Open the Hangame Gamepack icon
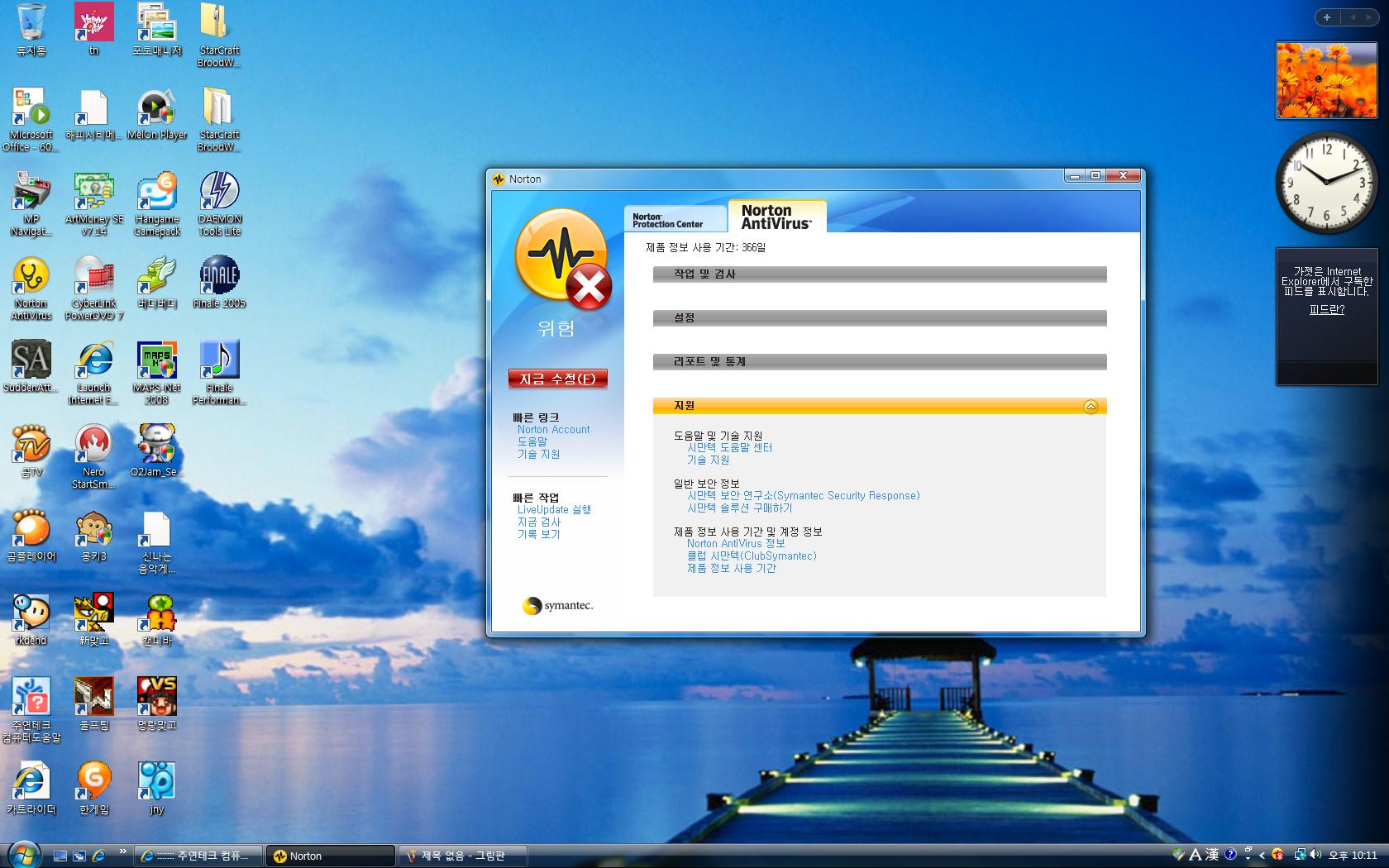1389x868 pixels. 157,204
